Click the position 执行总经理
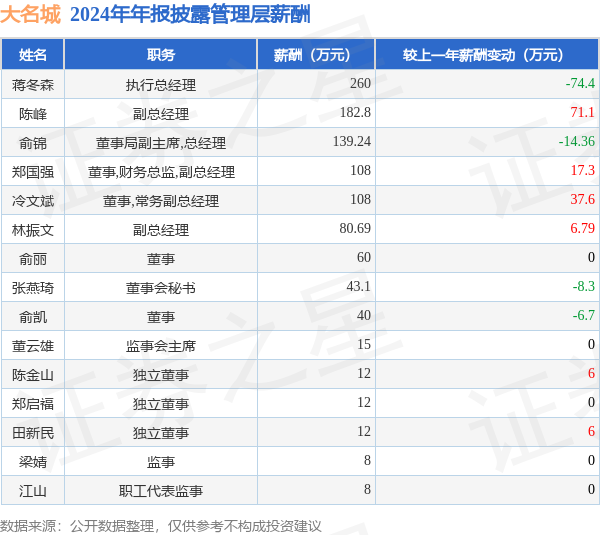The height and width of the screenshot is (535, 600). click(161, 85)
